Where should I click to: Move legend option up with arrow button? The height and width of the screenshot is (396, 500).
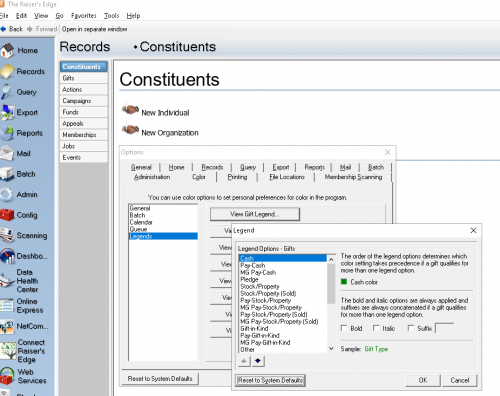coord(244,361)
